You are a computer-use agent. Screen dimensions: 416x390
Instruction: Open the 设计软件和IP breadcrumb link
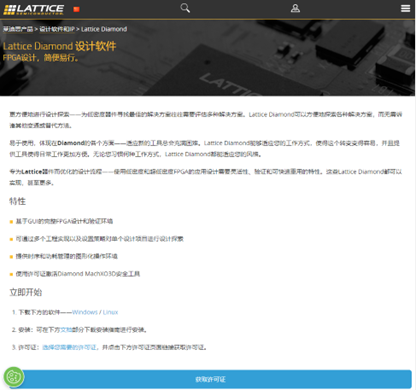coord(57,29)
